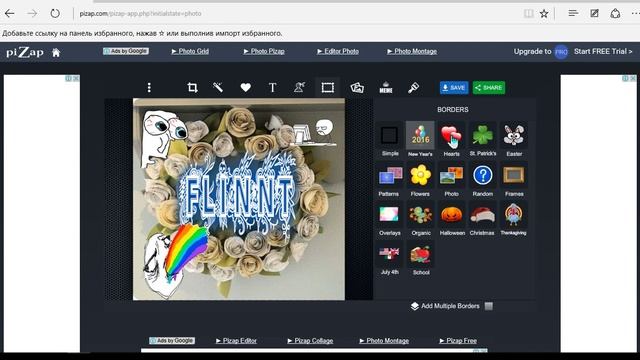Select the Borders frame tool
The height and width of the screenshot is (360, 640).
click(x=327, y=87)
